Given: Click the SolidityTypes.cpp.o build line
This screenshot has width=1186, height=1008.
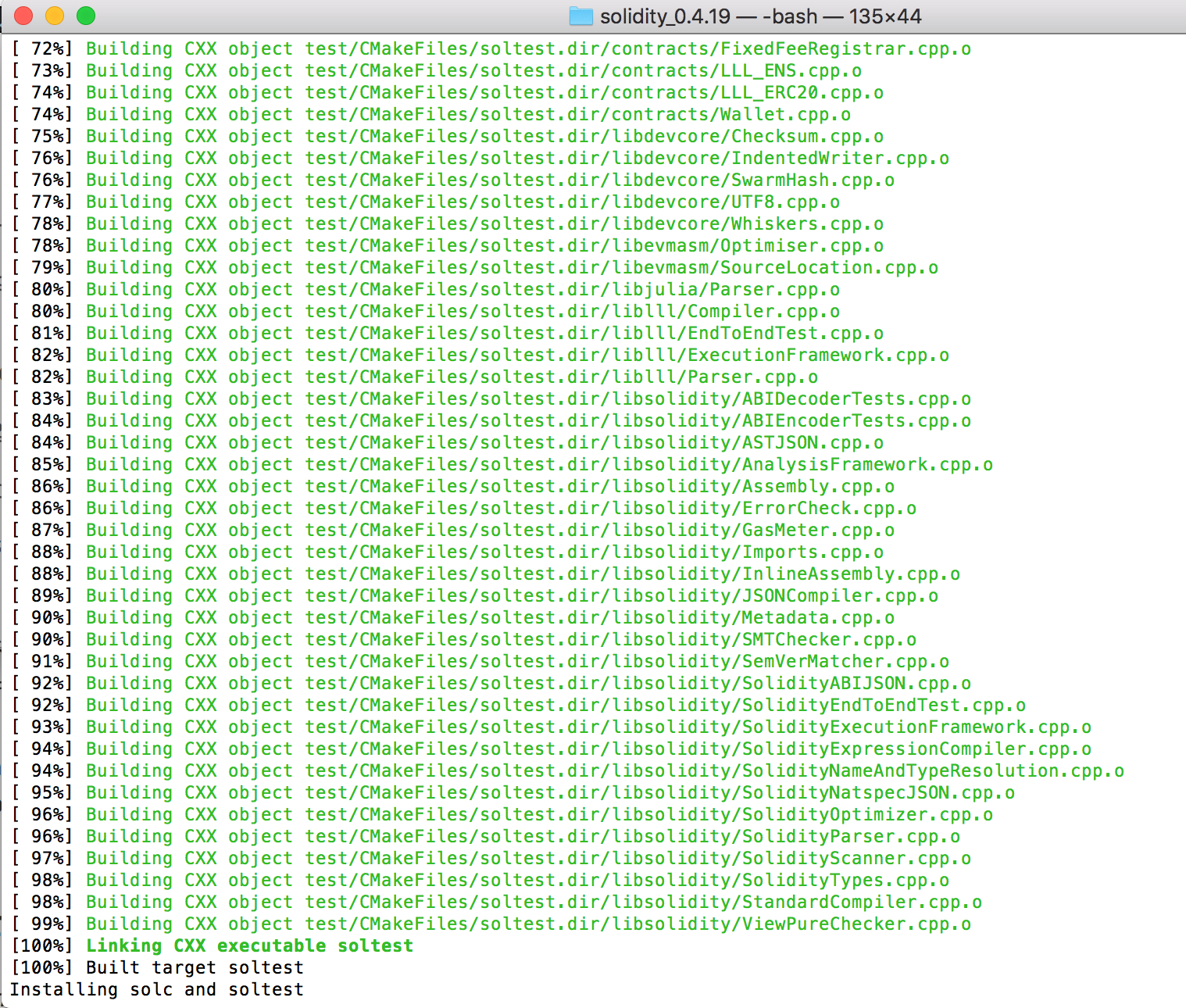Looking at the screenshot, I should pyautogui.click(x=480, y=880).
